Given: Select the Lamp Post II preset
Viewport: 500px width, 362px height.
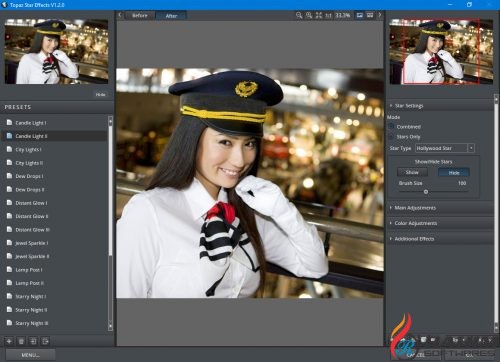Looking at the screenshot, I should 29,283.
